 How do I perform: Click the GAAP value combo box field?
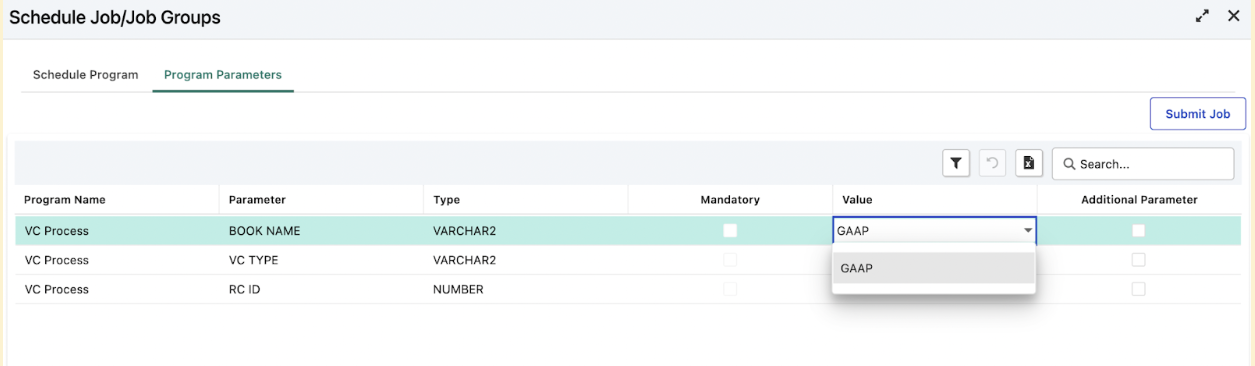pyautogui.click(x=934, y=231)
